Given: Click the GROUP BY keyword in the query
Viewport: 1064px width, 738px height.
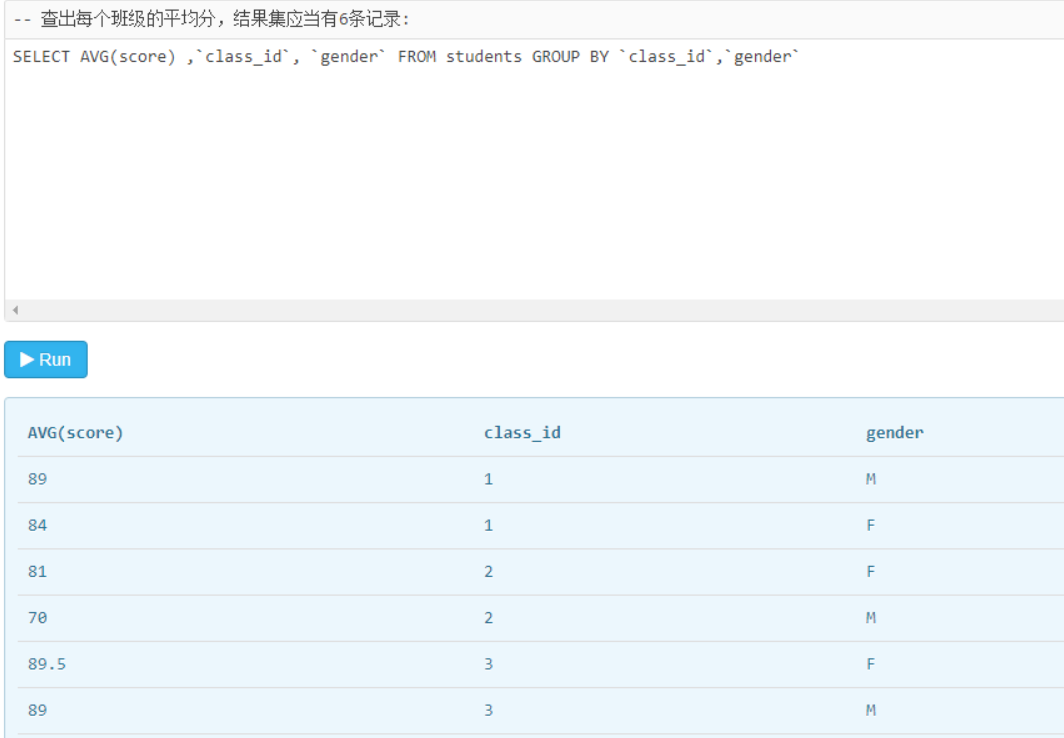Looking at the screenshot, I should click(570, 57).
